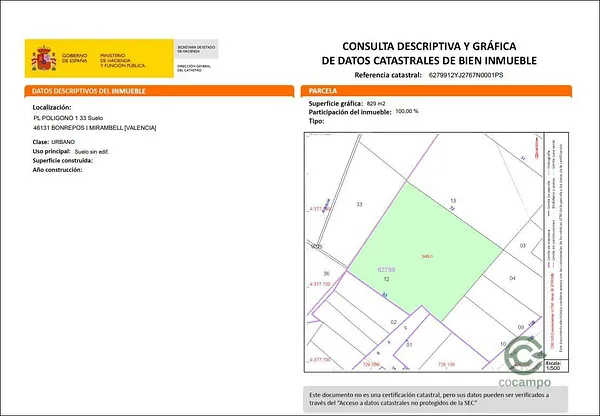Click parcel 13 on the cadastral map
This screenshot has height=416, width=600.
coord(453,201)
